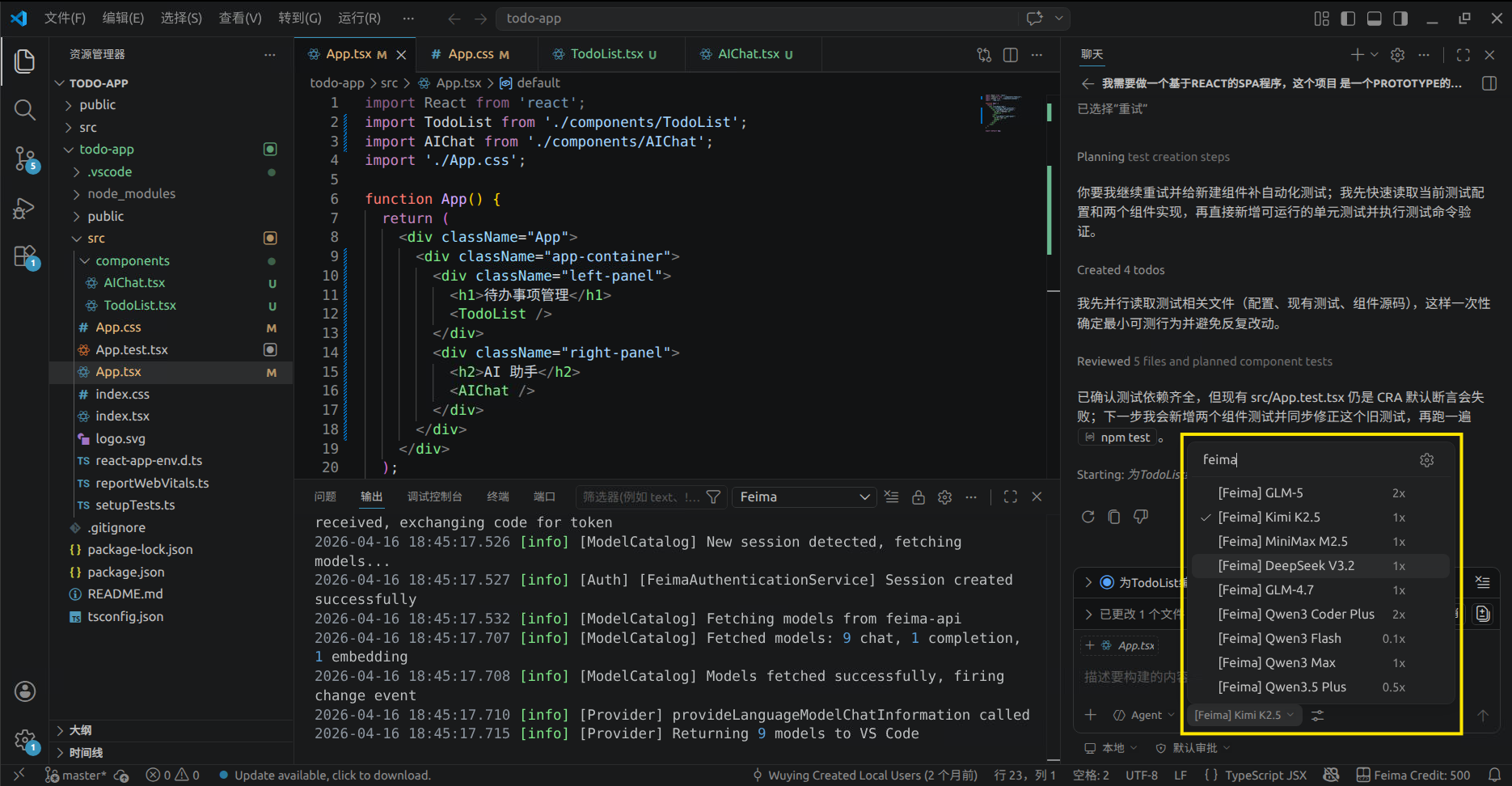Click the filter funnel icon in output panel
This screenshot has width=1512, height=786.
[713, 497]
